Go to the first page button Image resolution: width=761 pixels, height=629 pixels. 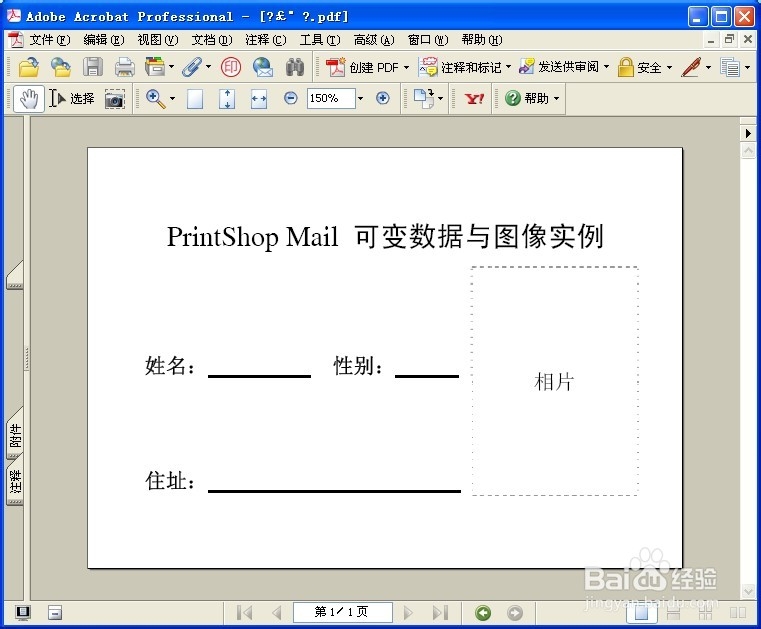(x=245, y=613)
